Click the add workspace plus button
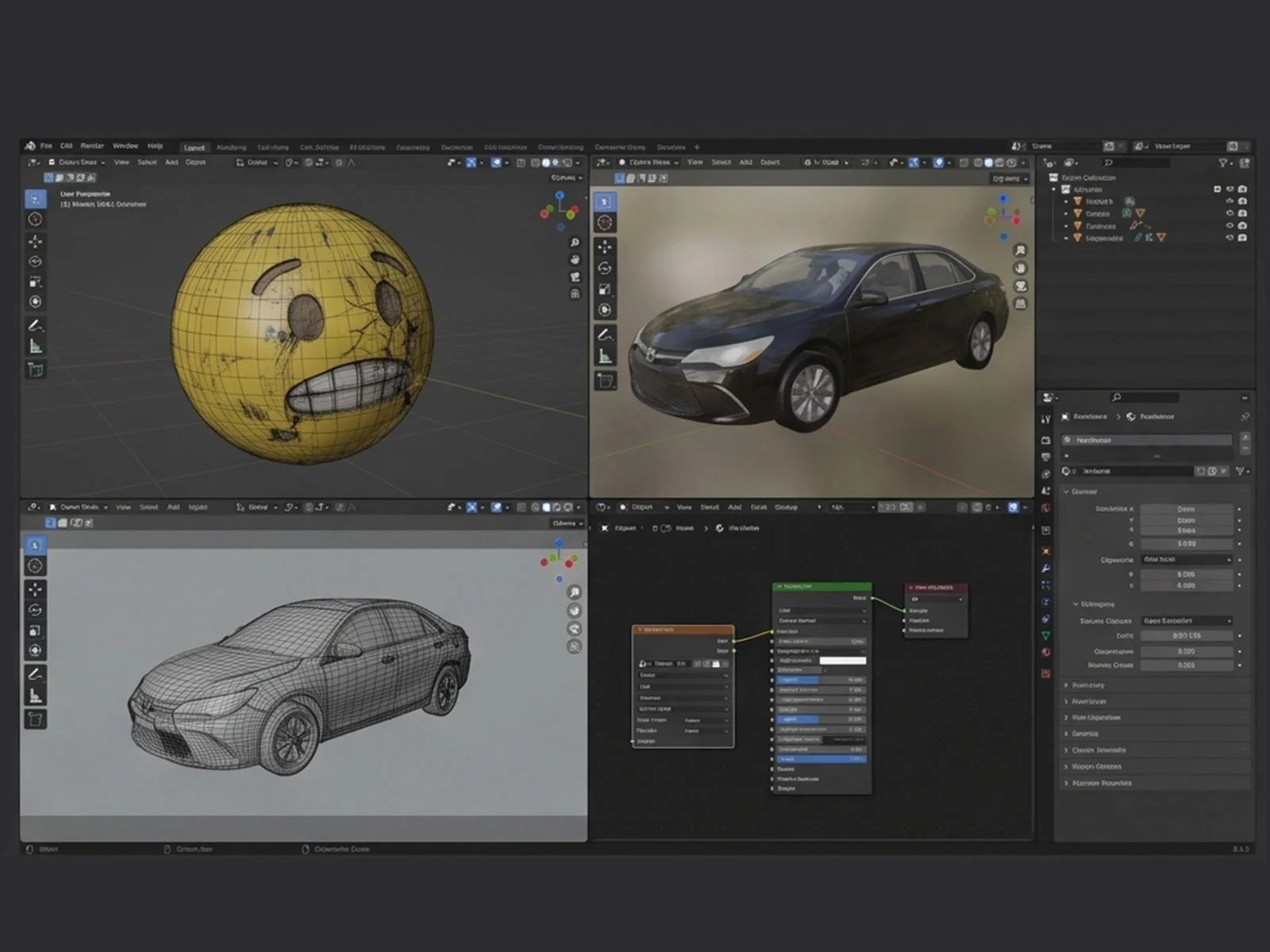The width and height of the screenshot is (1270, 952). pos(697,147)
